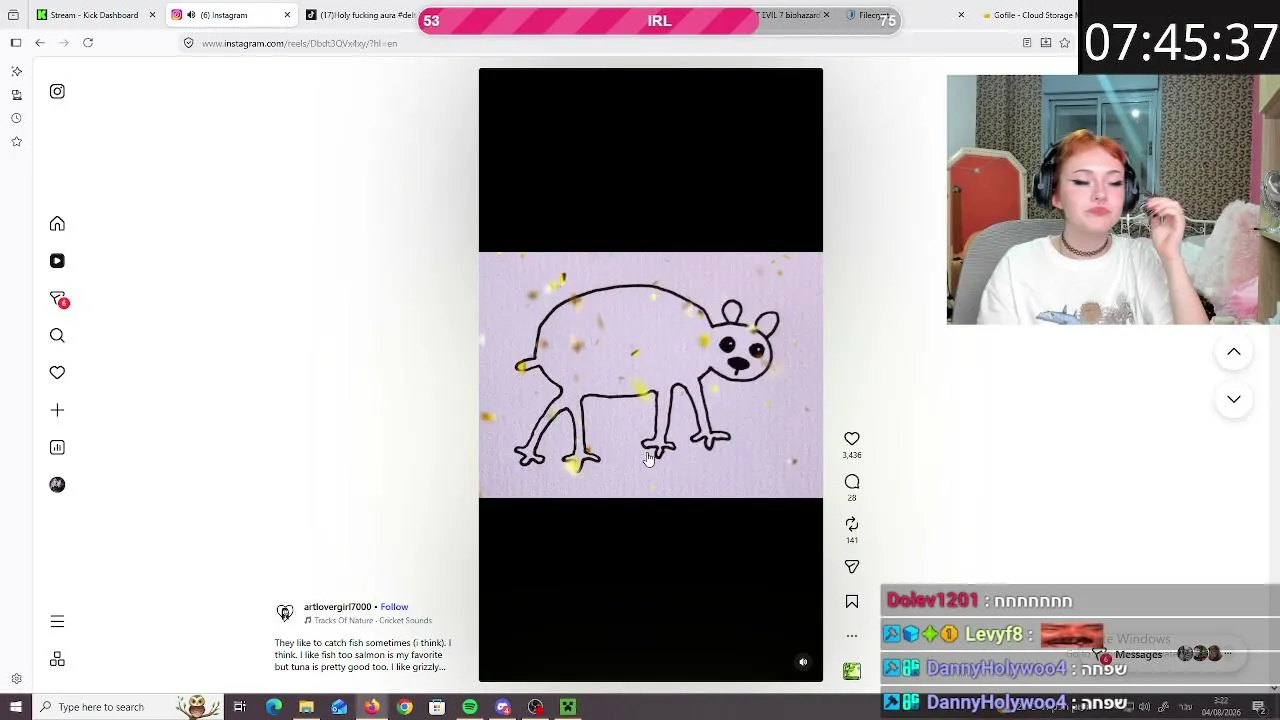1280x720 pixels.
Task: Open Google Chrome from taskbar
Action: pos(404,707)
